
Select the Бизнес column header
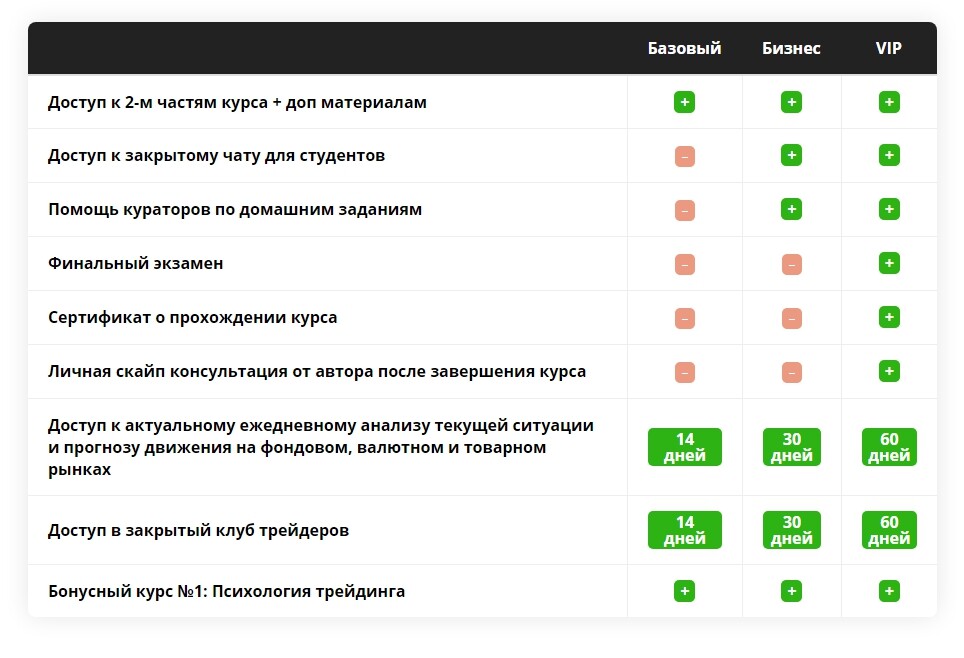point(791,48)
